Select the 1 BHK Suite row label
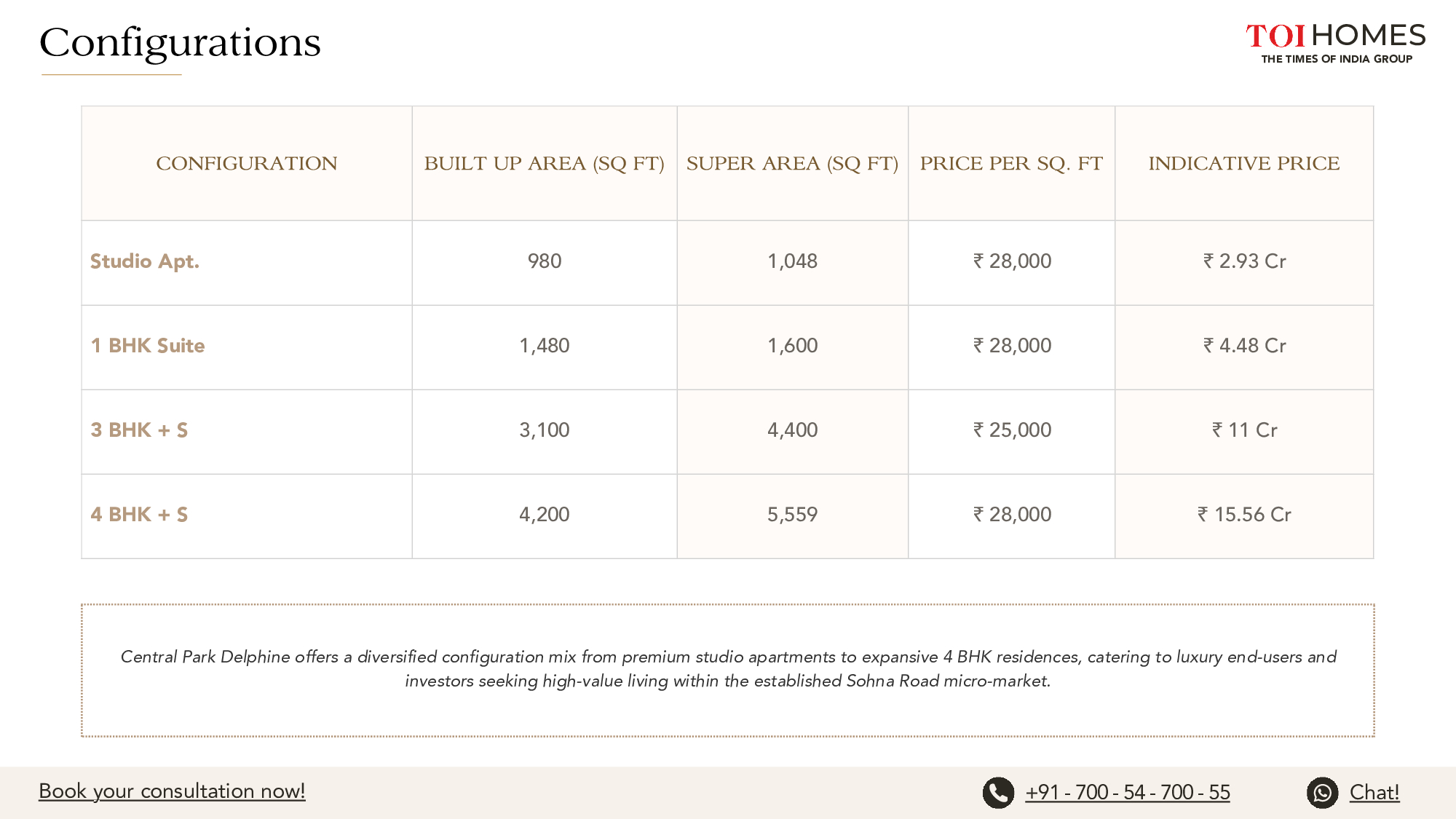 click(147, 346)
